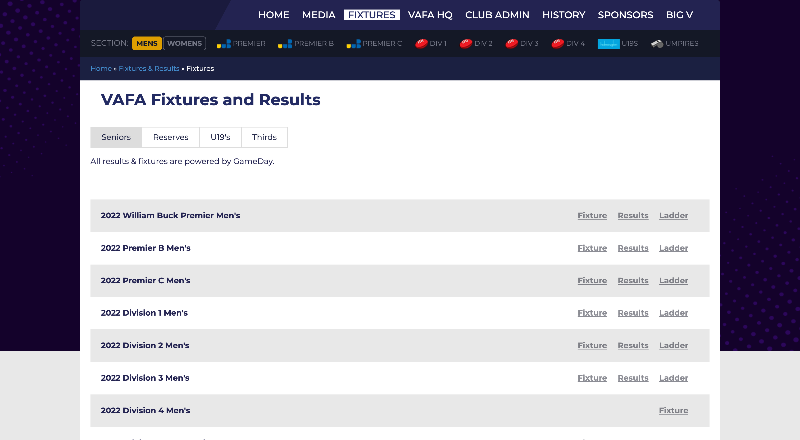The height and width of the screenshot is (440, 800).
Task: Open the Umpires whistle icon
Action: coord(657,44)
